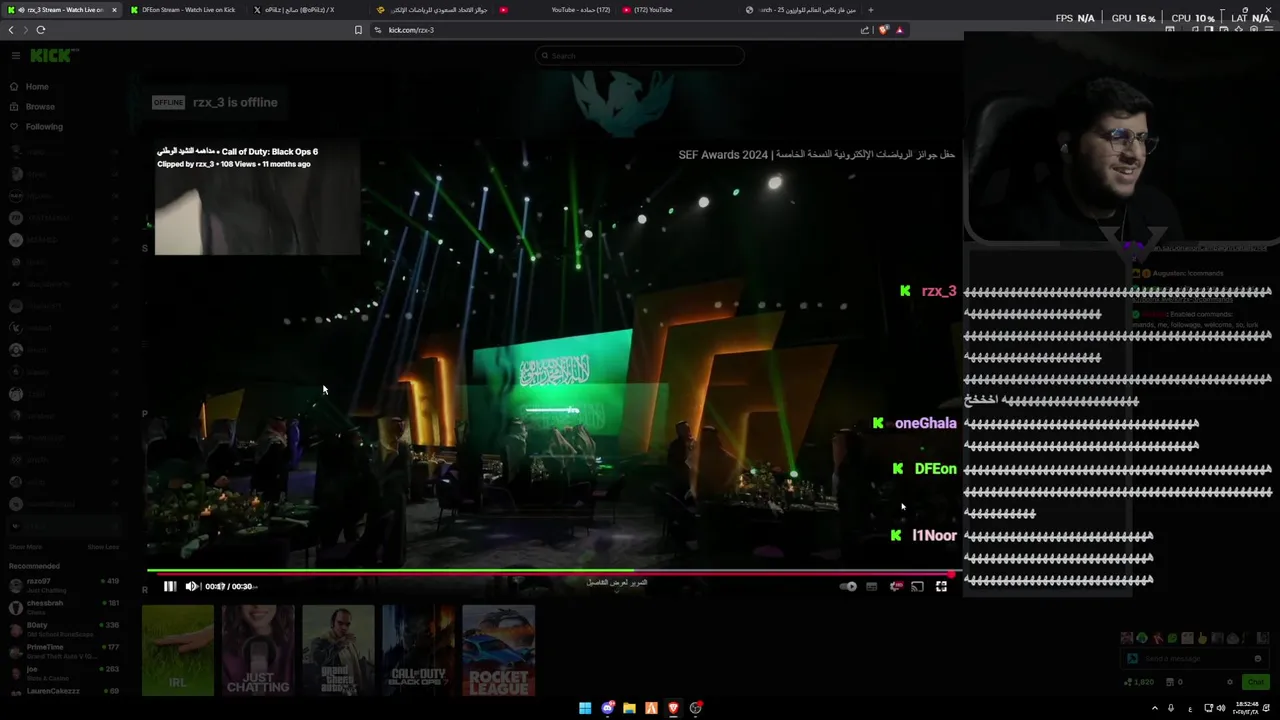Image resolution: width=1280 pixels, height=720 pixels.
Task: Open Call of Duty Black Ops category
Action: pos(418,651)
